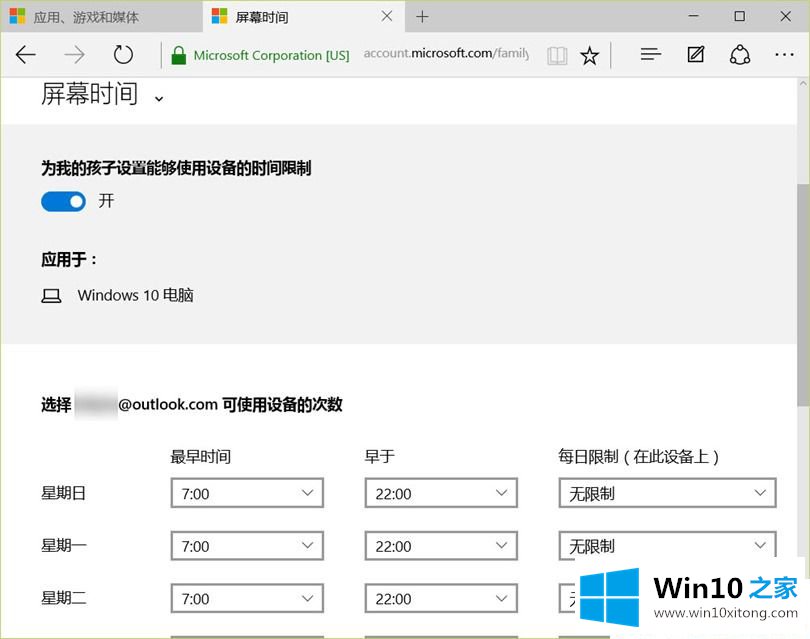
Task: Click the 最早时间 column header
Action: tap(200, 457)
